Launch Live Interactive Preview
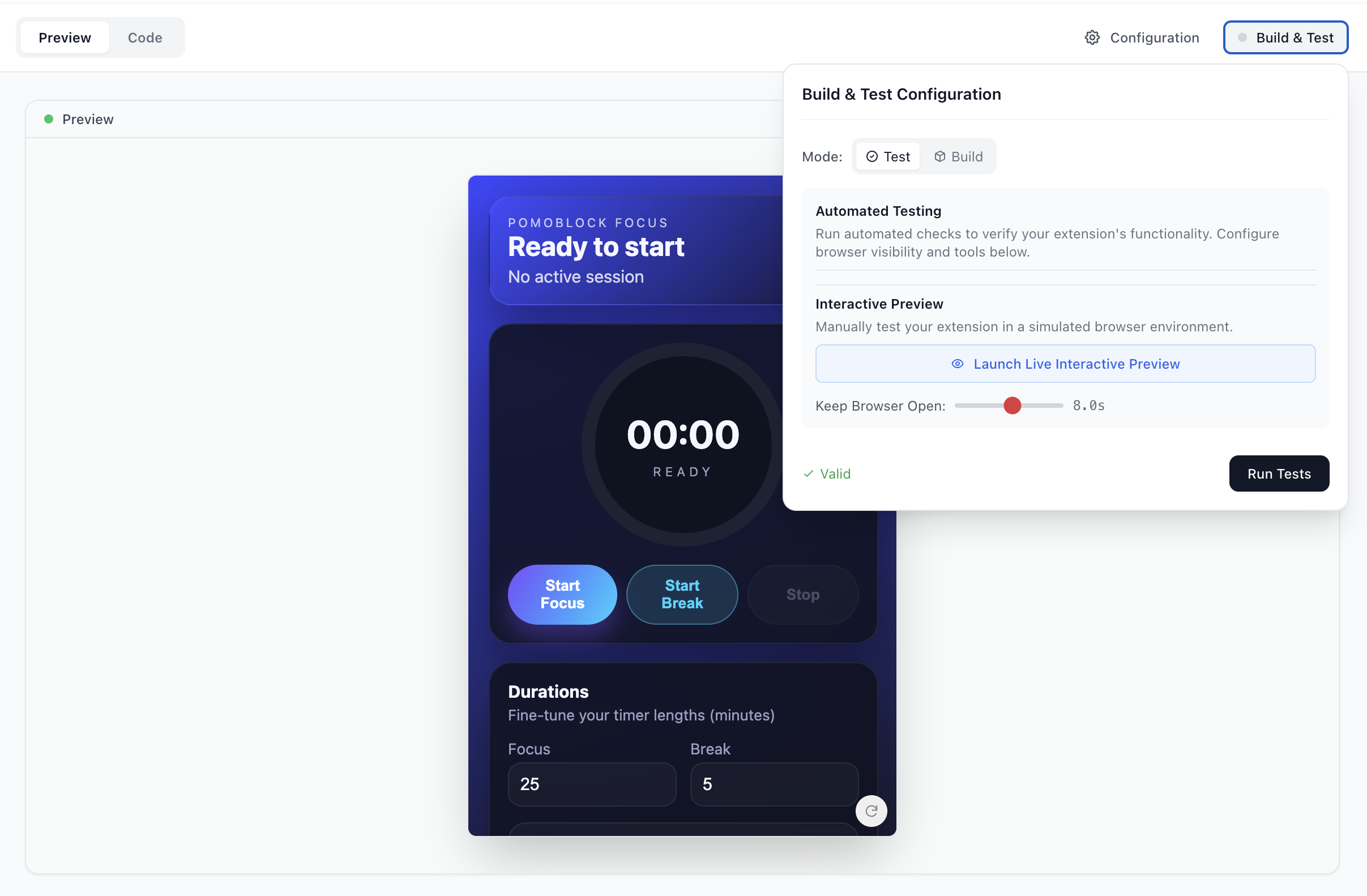 [1065, 364]
